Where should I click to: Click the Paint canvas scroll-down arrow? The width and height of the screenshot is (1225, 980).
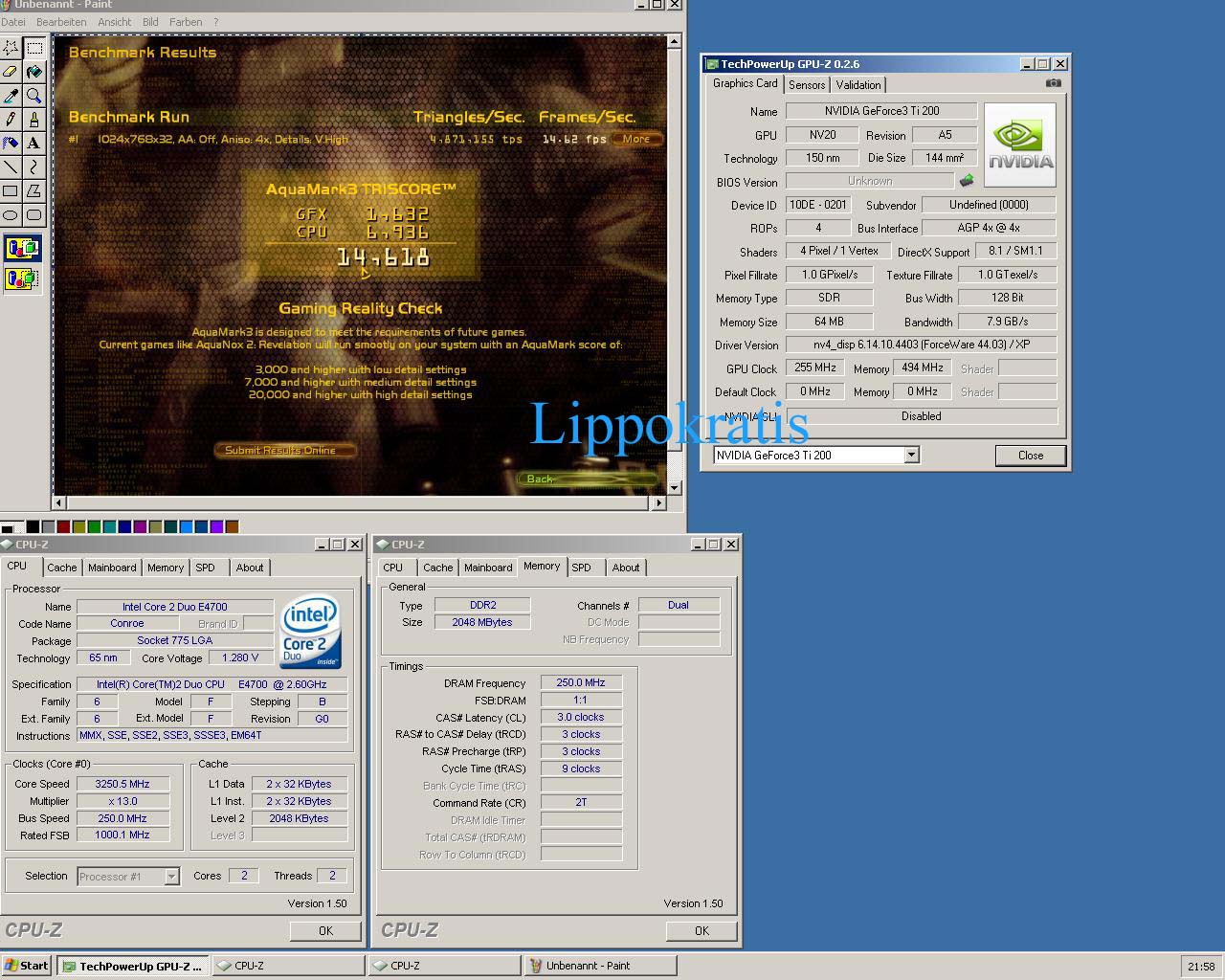coord(674,487)
